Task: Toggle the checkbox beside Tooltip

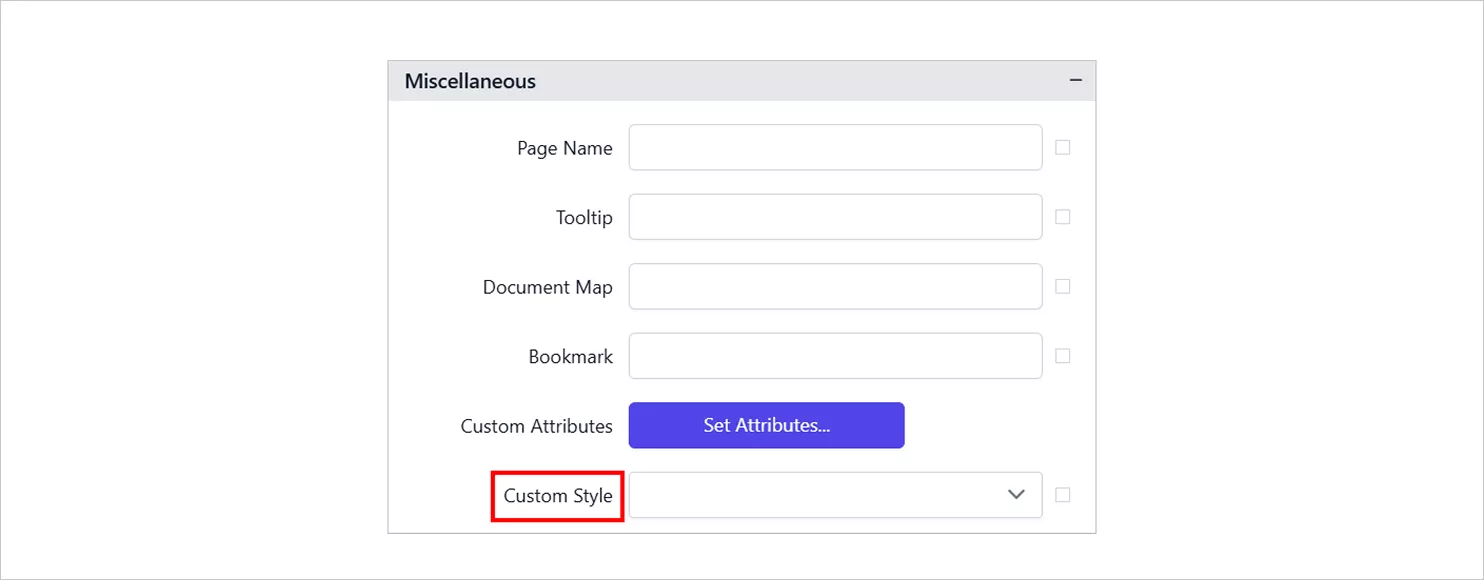Action: pos(1063,217)
